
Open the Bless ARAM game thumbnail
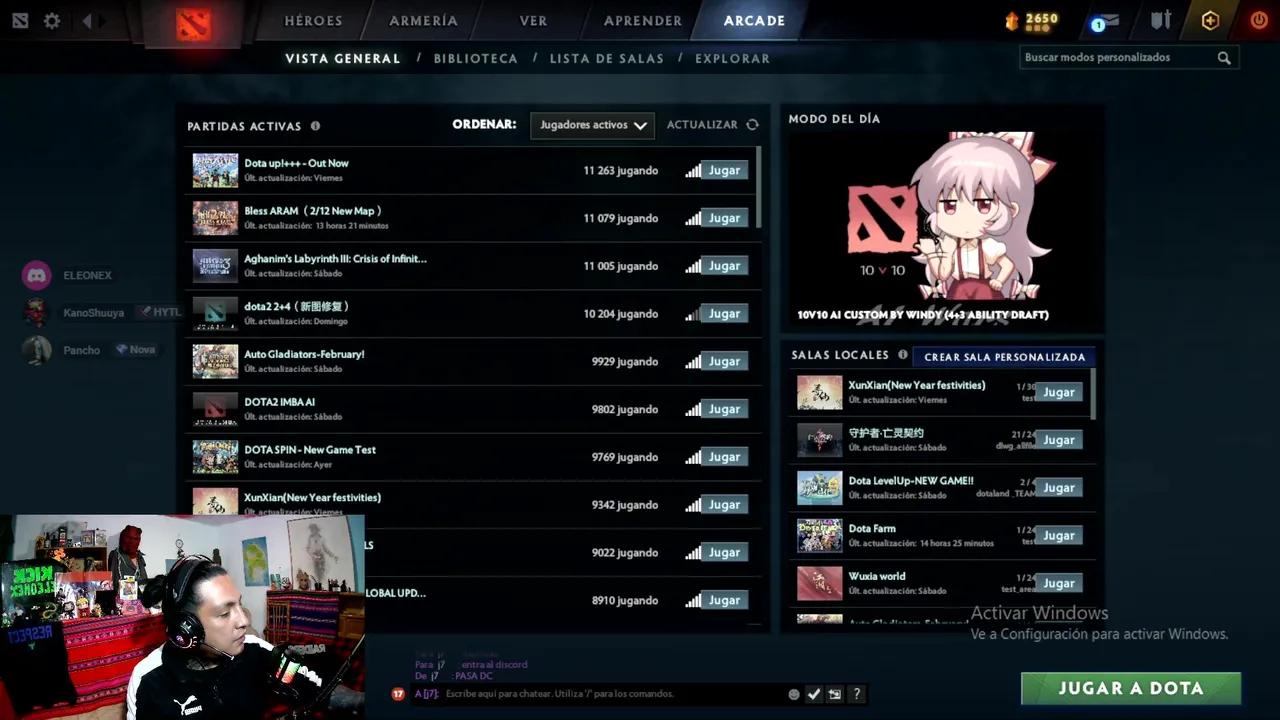(x=215, y=218)
